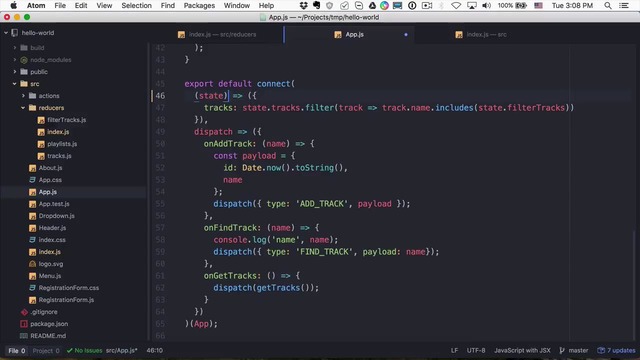Click the package updates icon in status bar

(x=601, y=350)
